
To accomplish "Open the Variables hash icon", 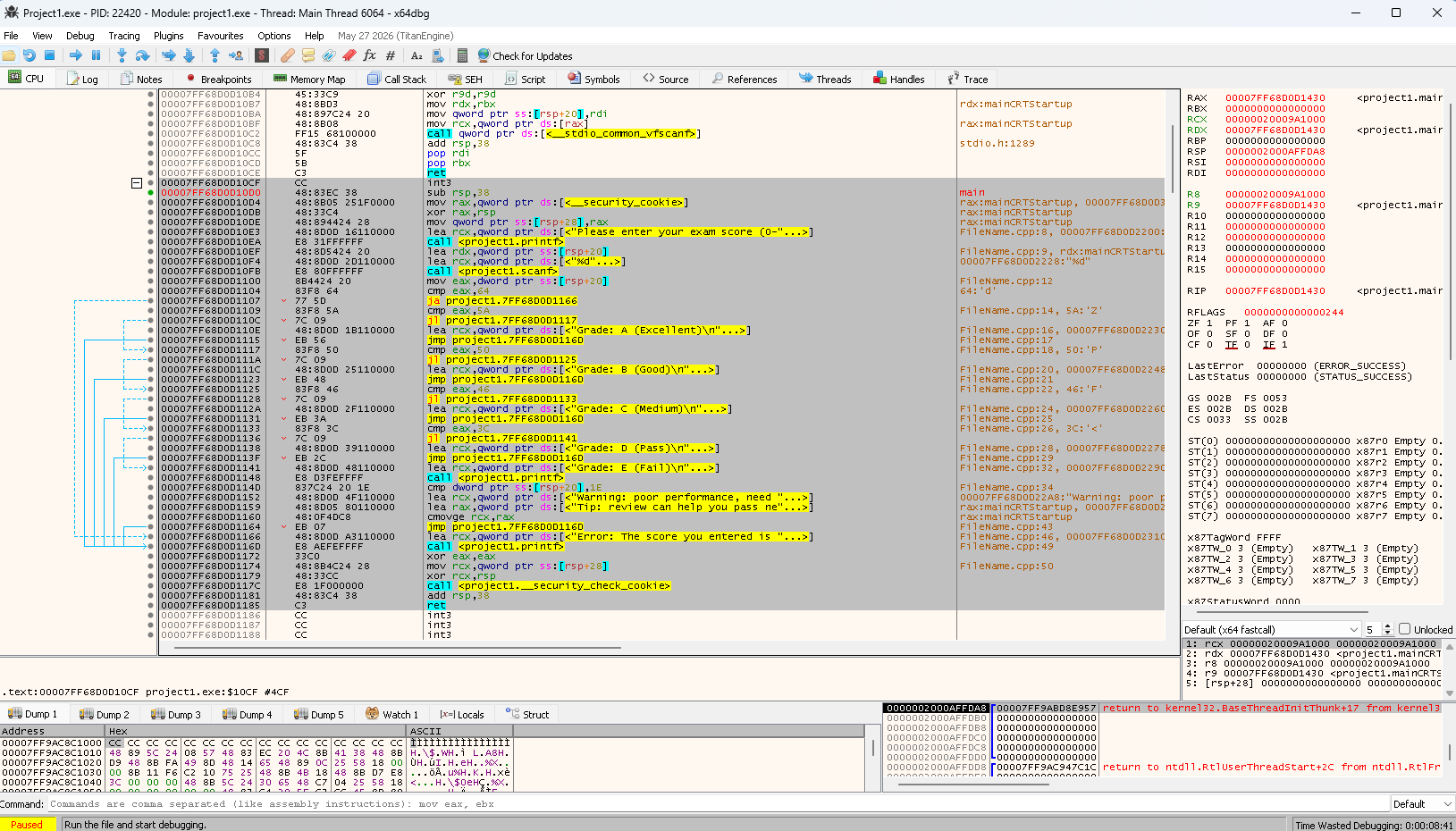I will coord(391,55).
